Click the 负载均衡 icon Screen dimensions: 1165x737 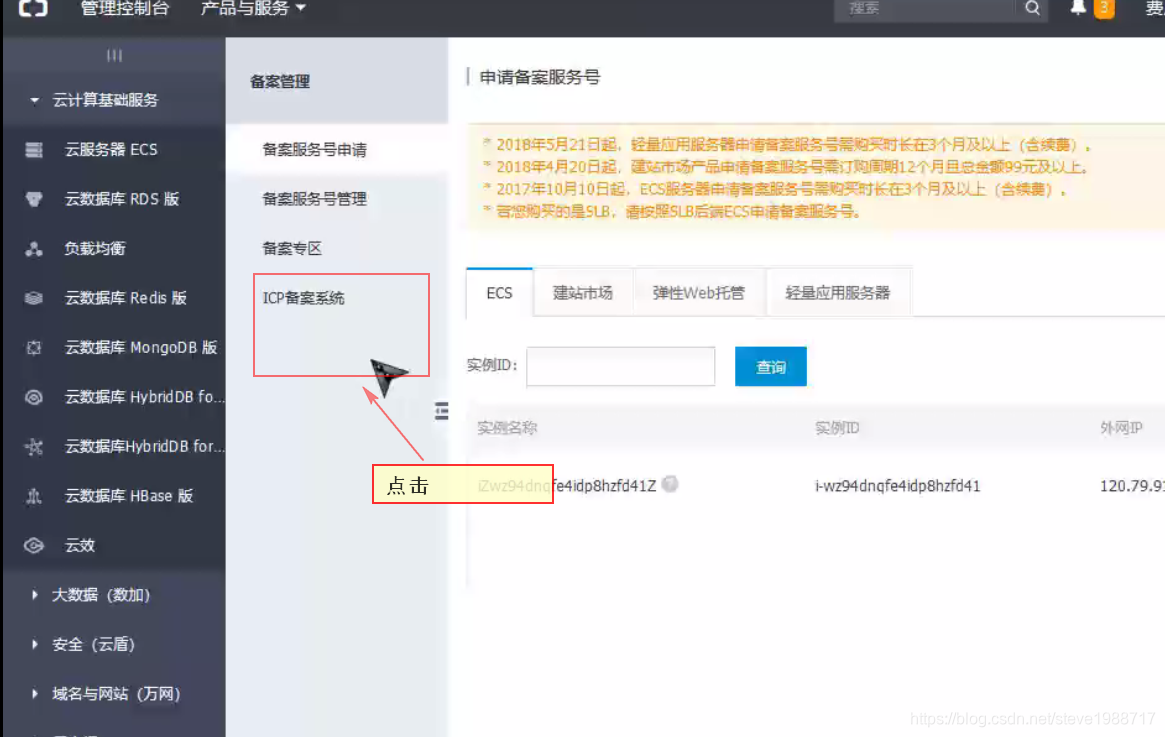pyautogui.click(x=33, y=248)
